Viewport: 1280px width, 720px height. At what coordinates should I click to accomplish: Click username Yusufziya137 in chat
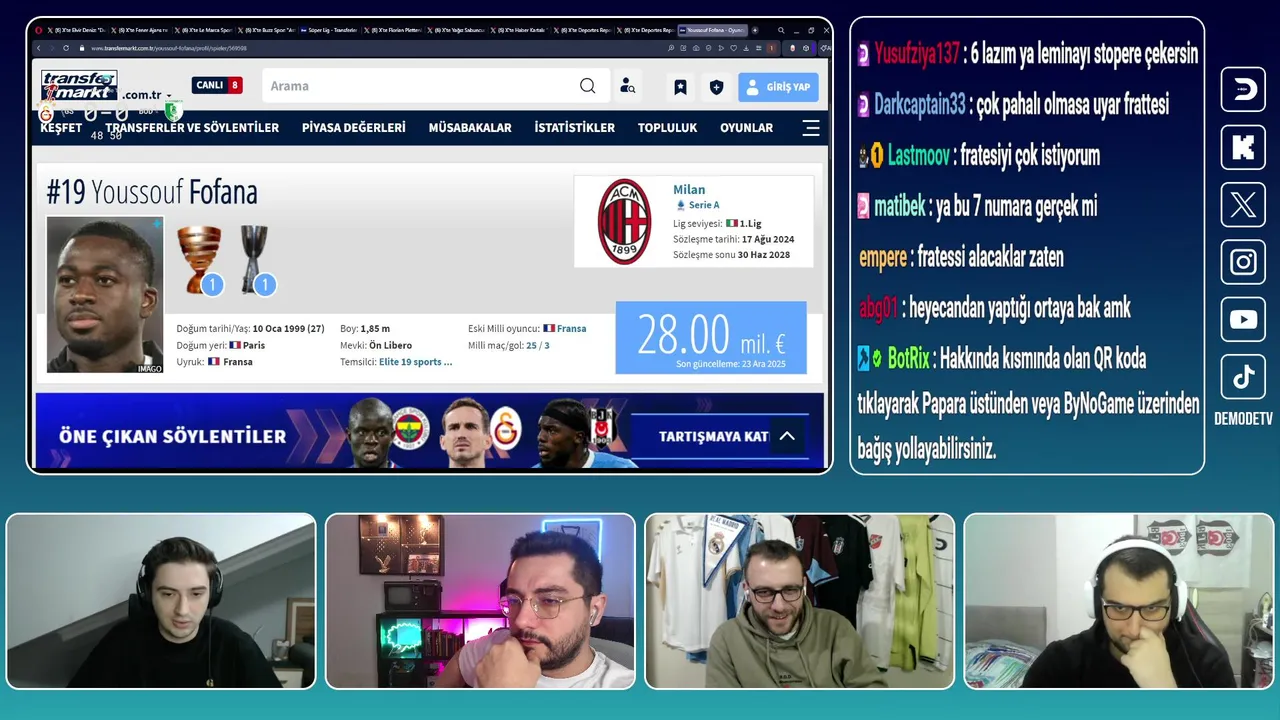pos(916,54)
